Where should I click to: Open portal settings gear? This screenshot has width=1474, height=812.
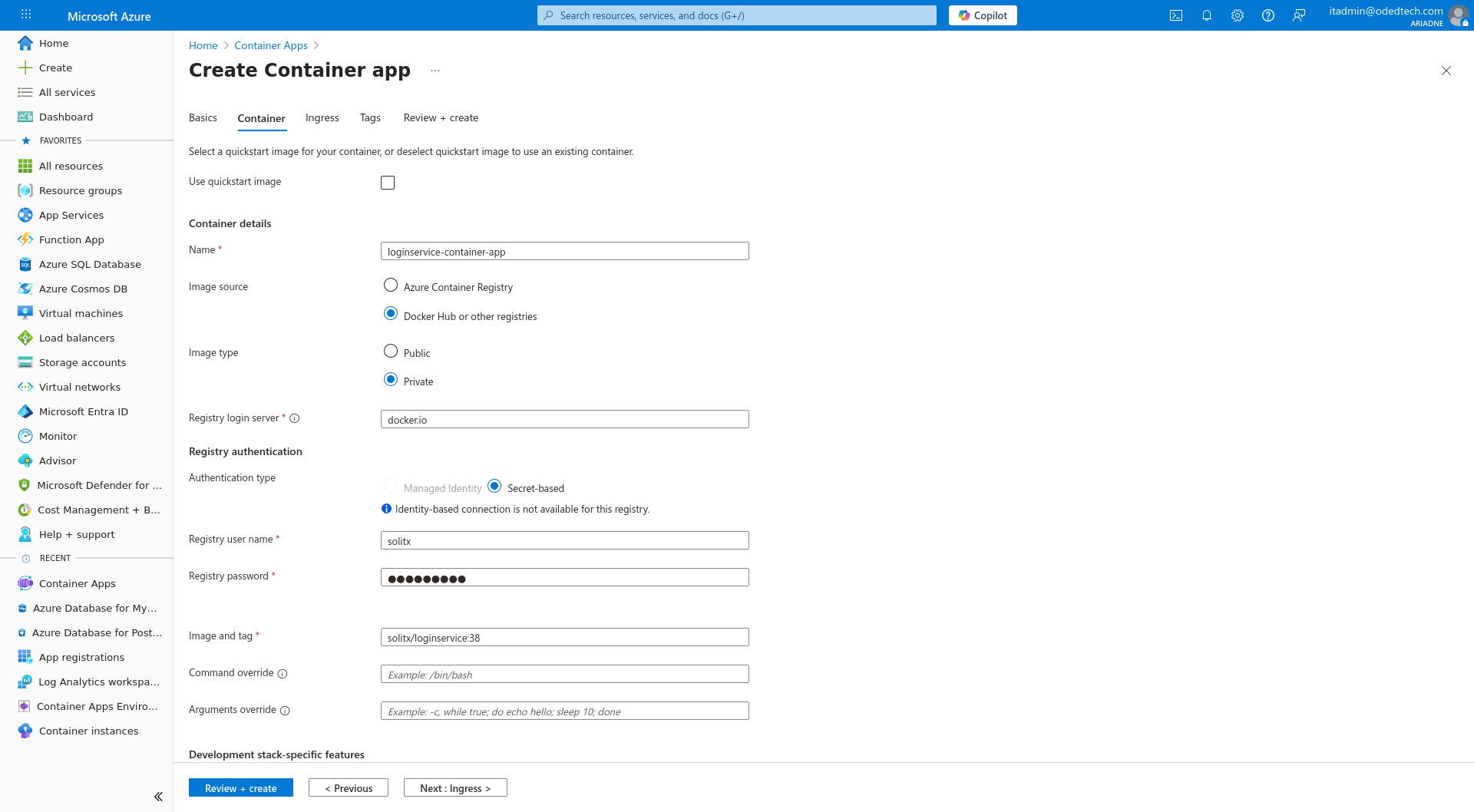[x=1238, y=15]
